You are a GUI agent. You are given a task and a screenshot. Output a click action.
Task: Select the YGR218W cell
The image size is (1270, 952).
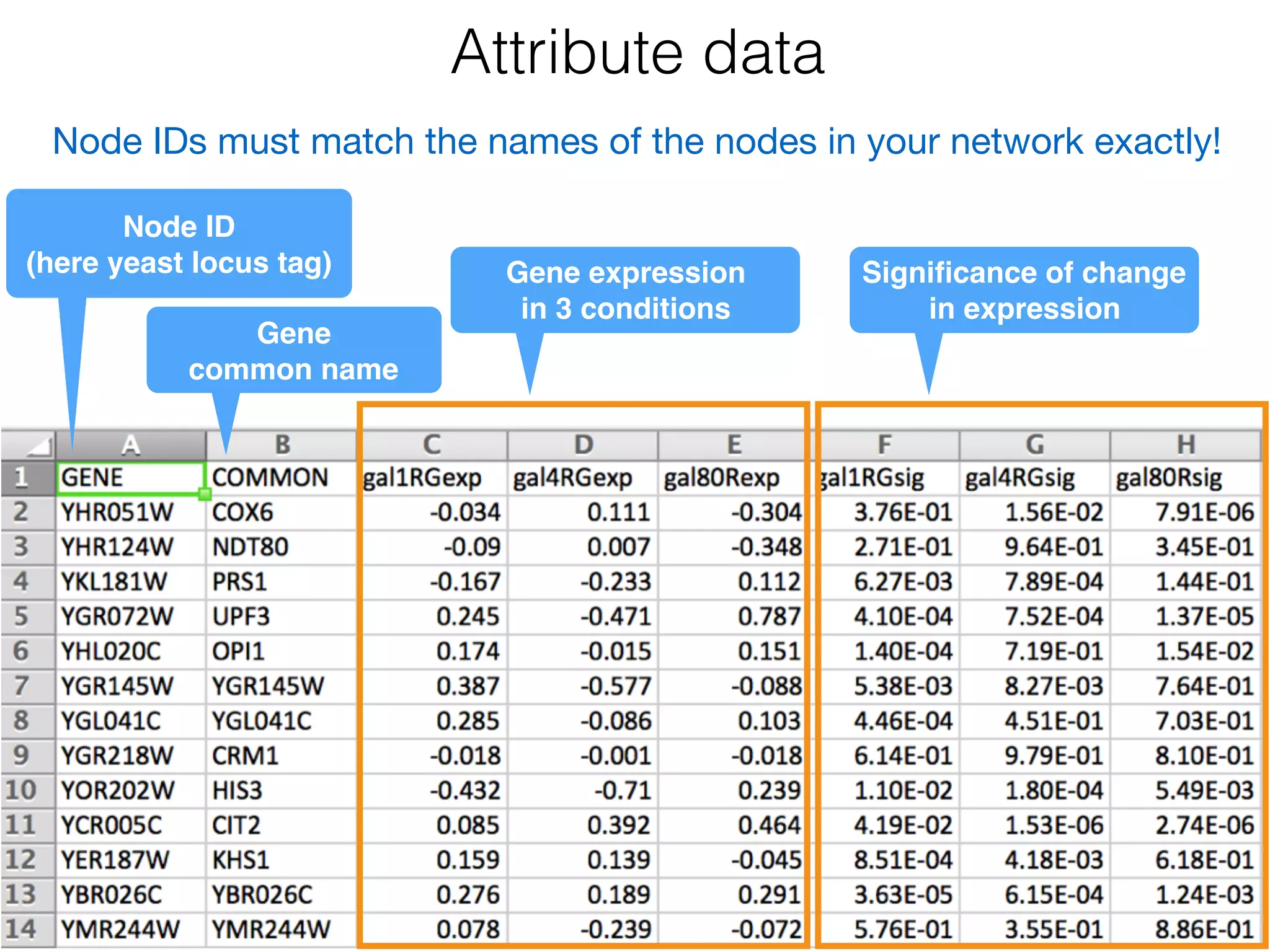(131, 756)
